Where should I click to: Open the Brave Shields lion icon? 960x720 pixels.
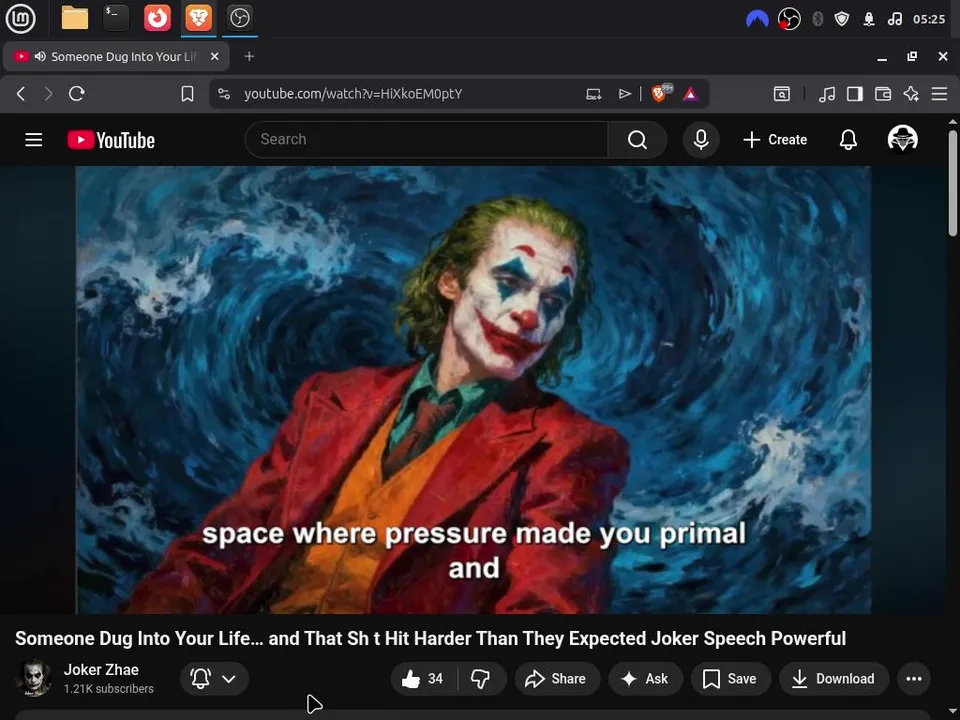click(x=659, y=94)
